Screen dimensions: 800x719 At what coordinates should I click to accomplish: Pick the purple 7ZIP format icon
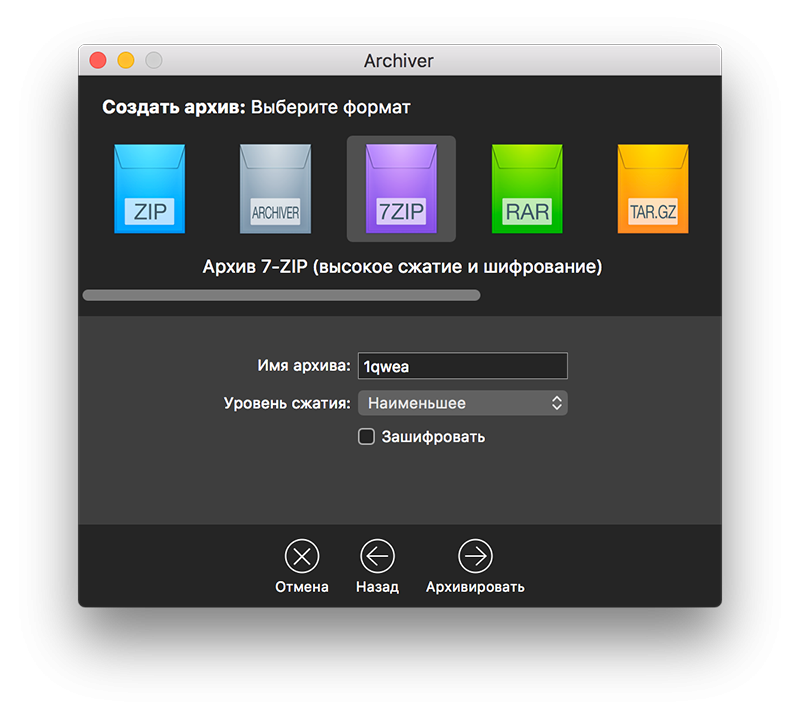(x=402, y=189)
